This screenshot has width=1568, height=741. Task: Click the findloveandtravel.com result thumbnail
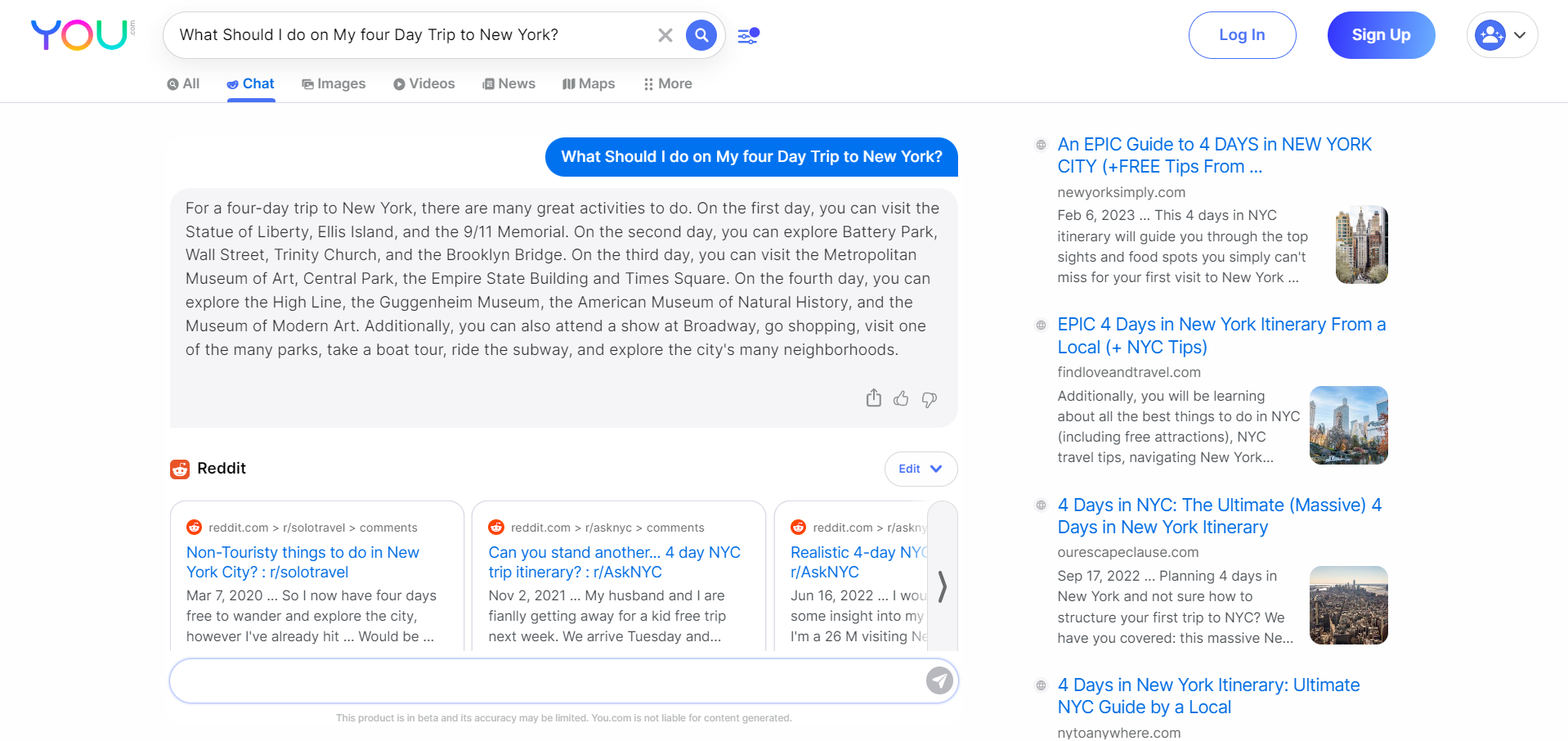pos(1348,425)
